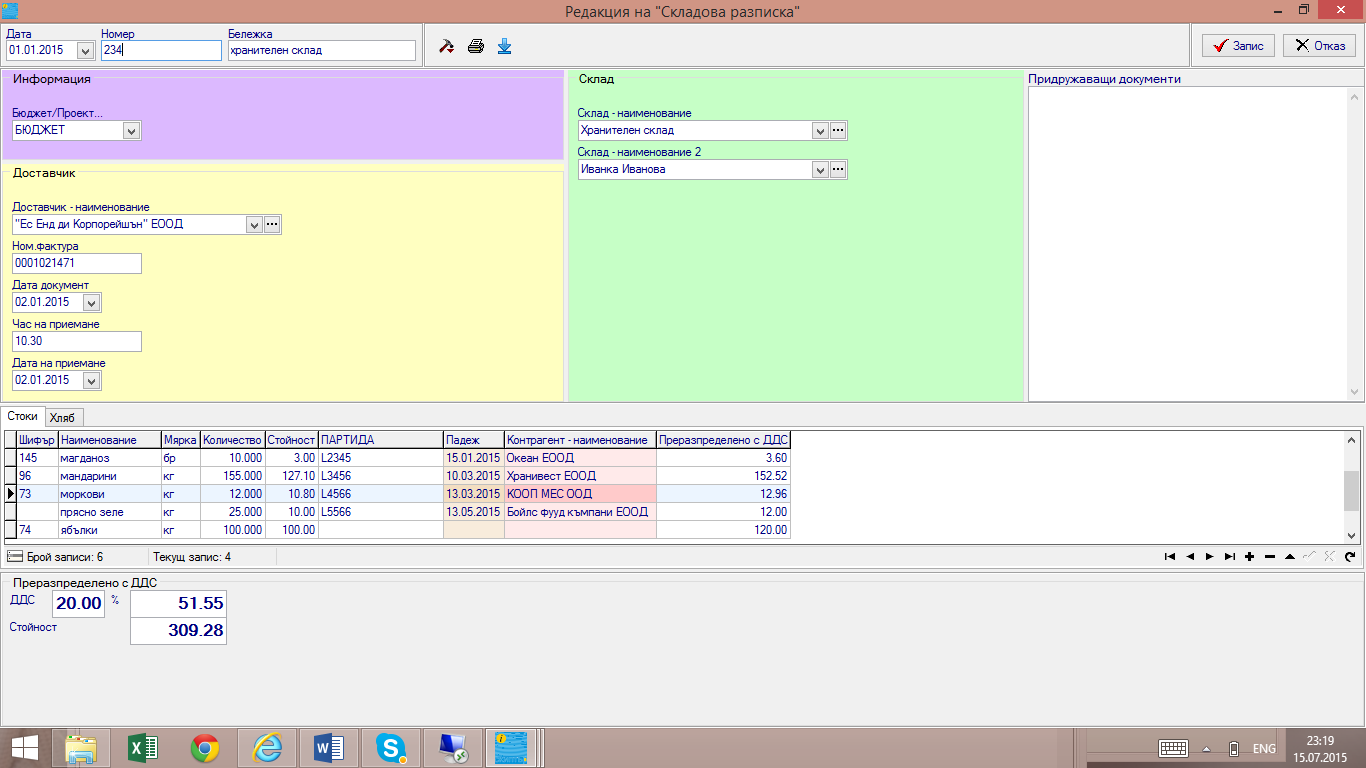
Task: Open the Дата date picker dropdown
Action: click(84, 50)
